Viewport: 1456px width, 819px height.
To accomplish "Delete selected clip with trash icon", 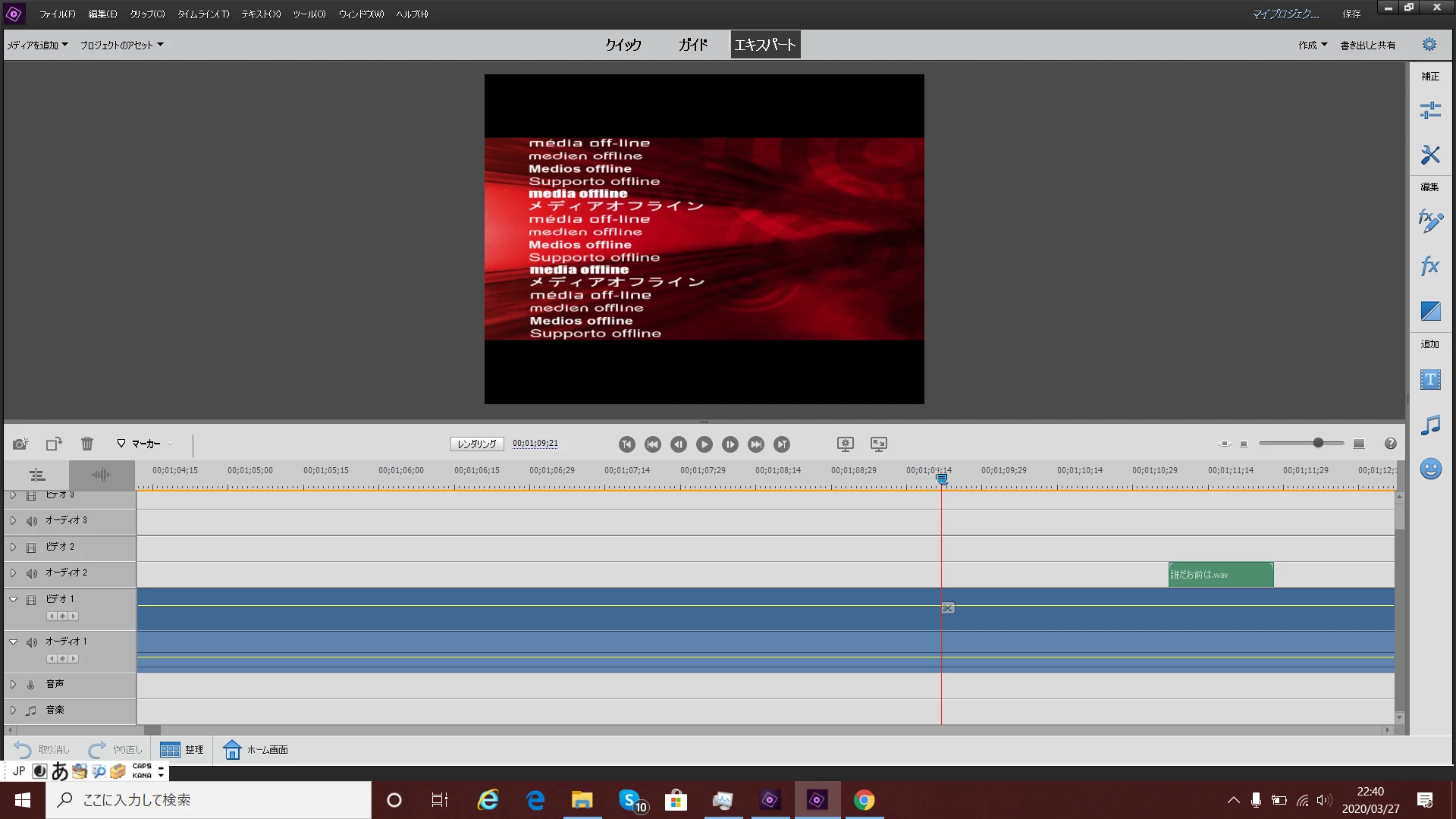I will 87,444.
